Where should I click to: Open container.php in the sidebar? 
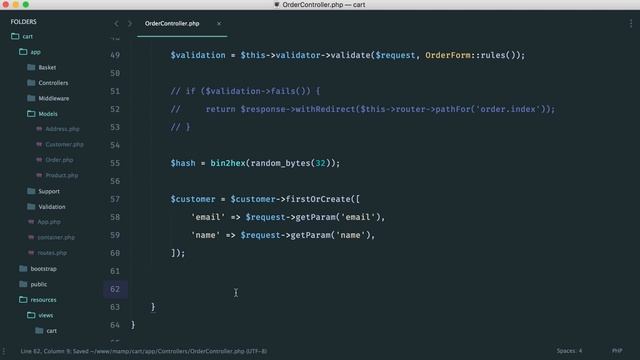56,238
